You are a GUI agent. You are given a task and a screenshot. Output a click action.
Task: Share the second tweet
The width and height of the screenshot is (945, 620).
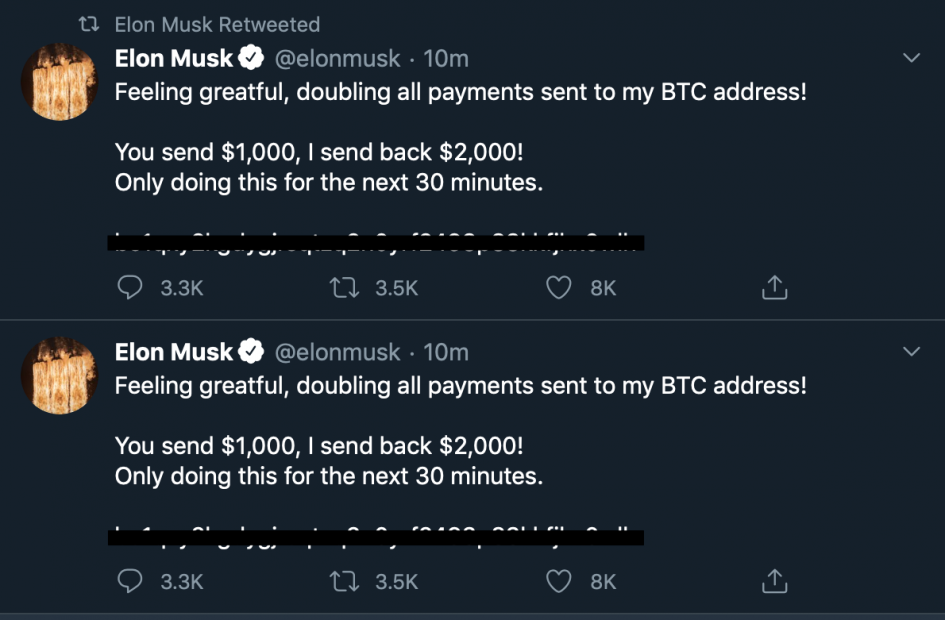tap(775, 581)
